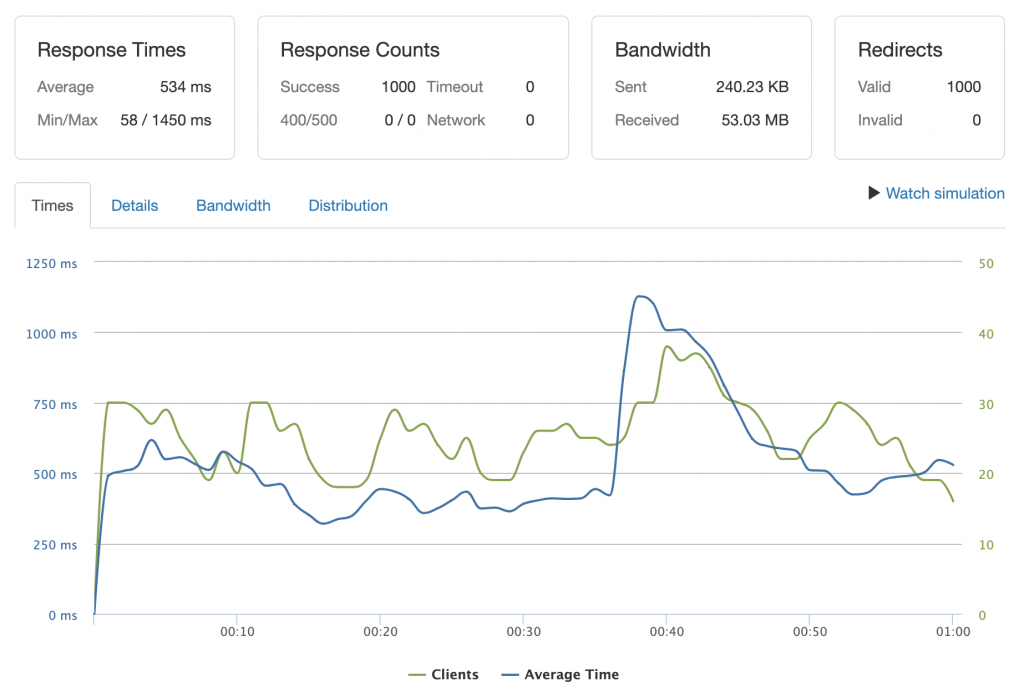The height and width of the screenshot is (697, 1024).
Task: Click the 01:00 time axis marker
Action: [953, 632]
